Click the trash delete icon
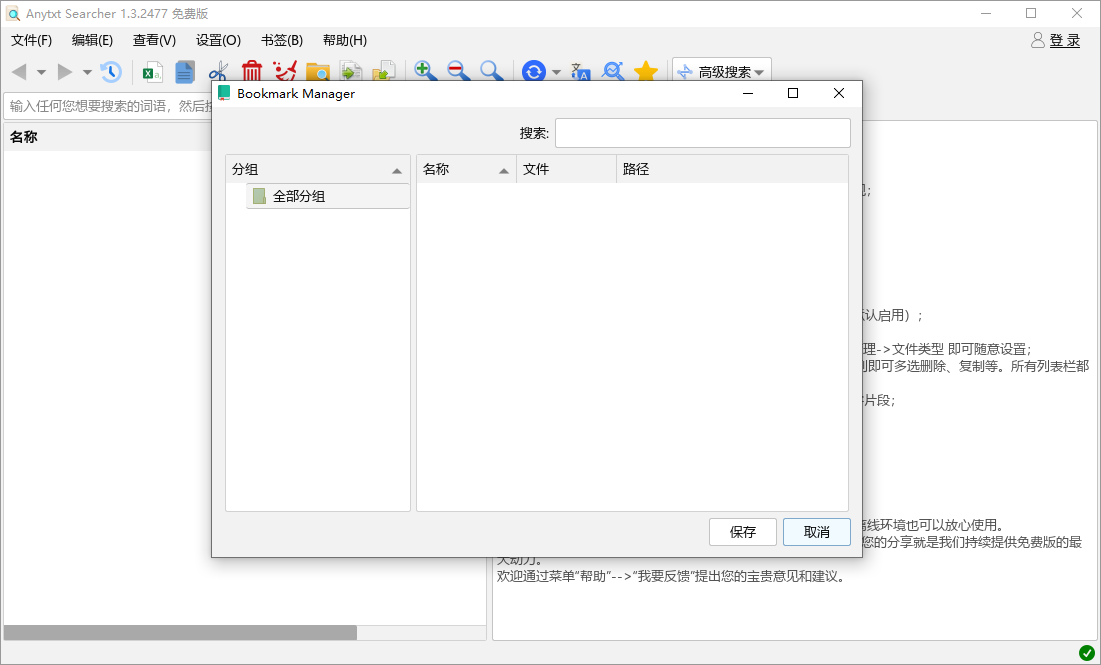This screenshot has width=1101, height=665. click(251, 72)
